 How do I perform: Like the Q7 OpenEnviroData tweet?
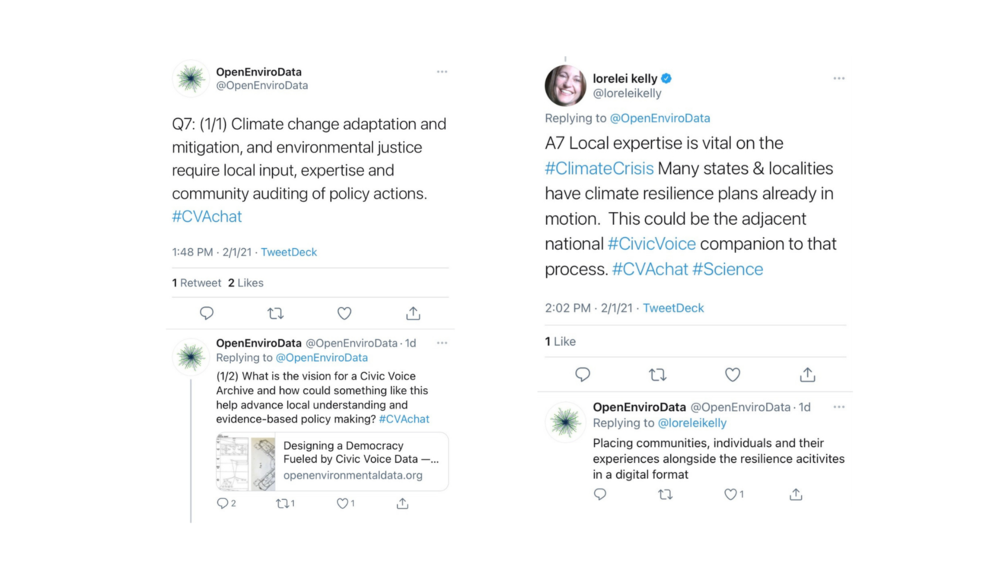click(x=344, y=313)
